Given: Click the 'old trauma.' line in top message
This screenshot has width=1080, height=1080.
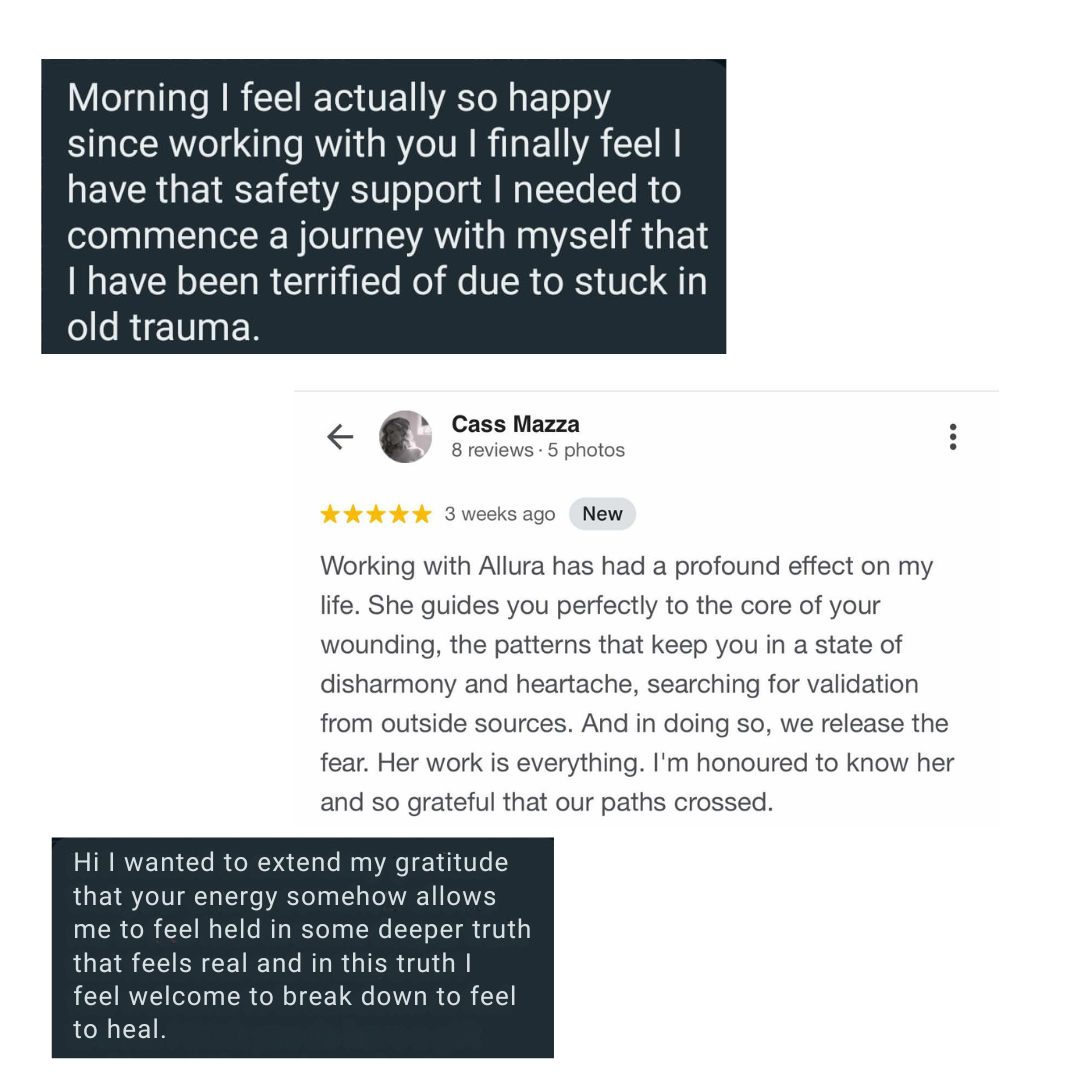Looking at the screenshot, I should [164, 327].
